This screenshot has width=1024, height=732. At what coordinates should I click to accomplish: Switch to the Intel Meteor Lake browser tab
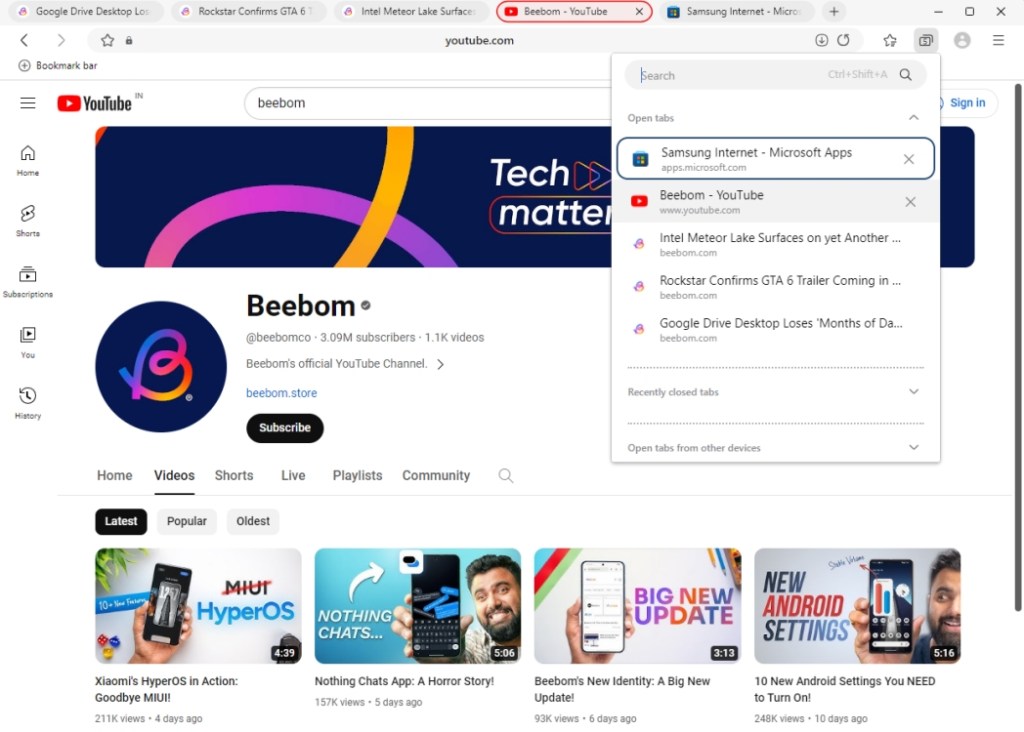coord(411,12)
